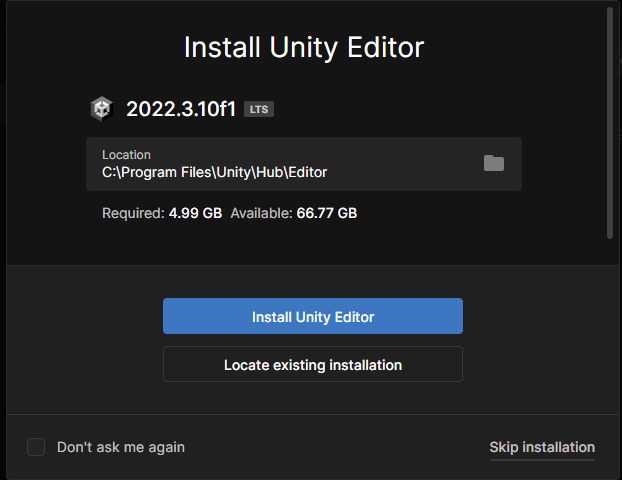Click the Location field label
Image resolution: width=622 pixels, height=480 pixels.
pyautogui.click(x=126, y=155)
